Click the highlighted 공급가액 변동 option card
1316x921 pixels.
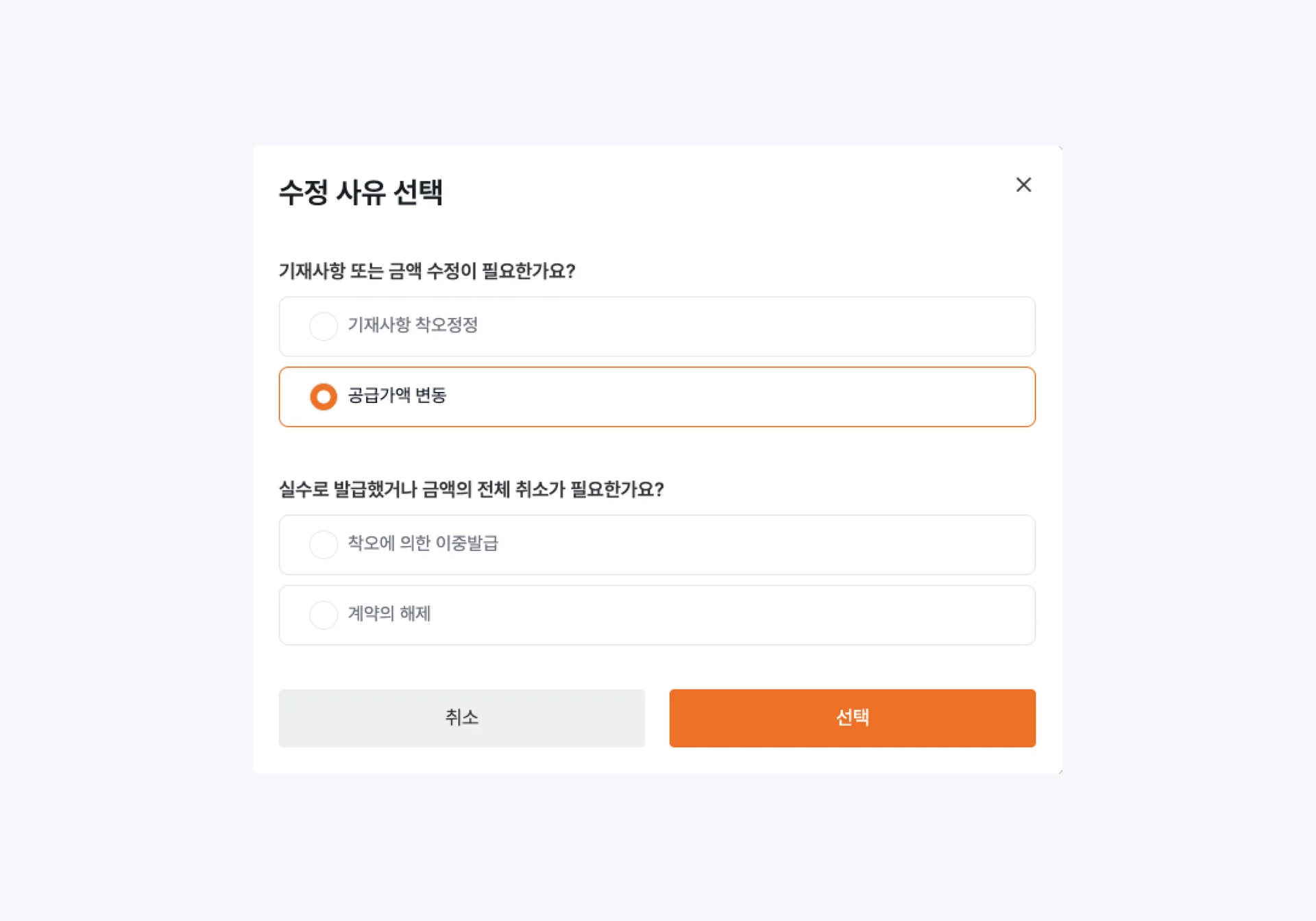[657, 397]
